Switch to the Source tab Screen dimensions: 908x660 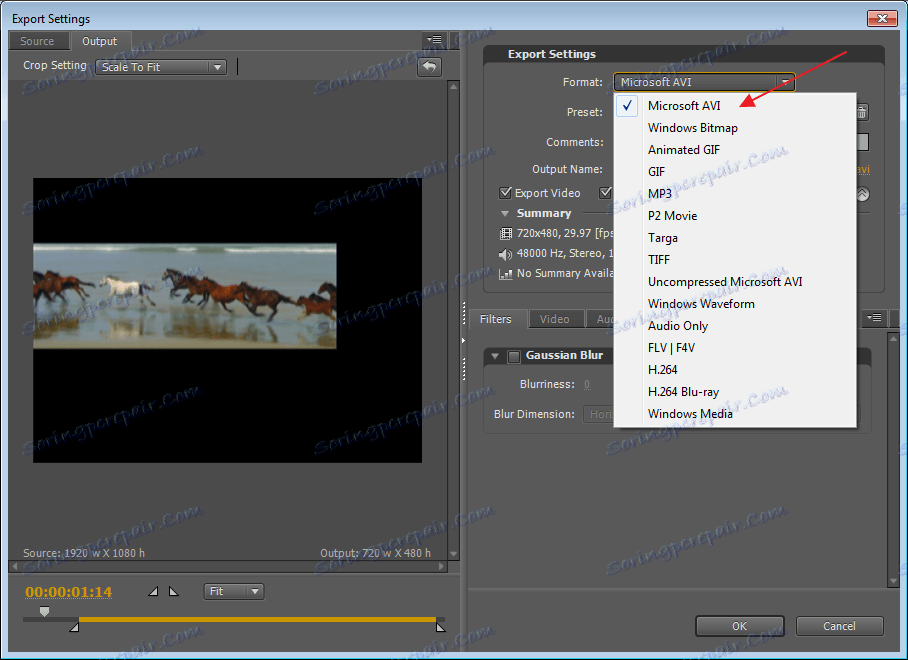click(38, 41)
